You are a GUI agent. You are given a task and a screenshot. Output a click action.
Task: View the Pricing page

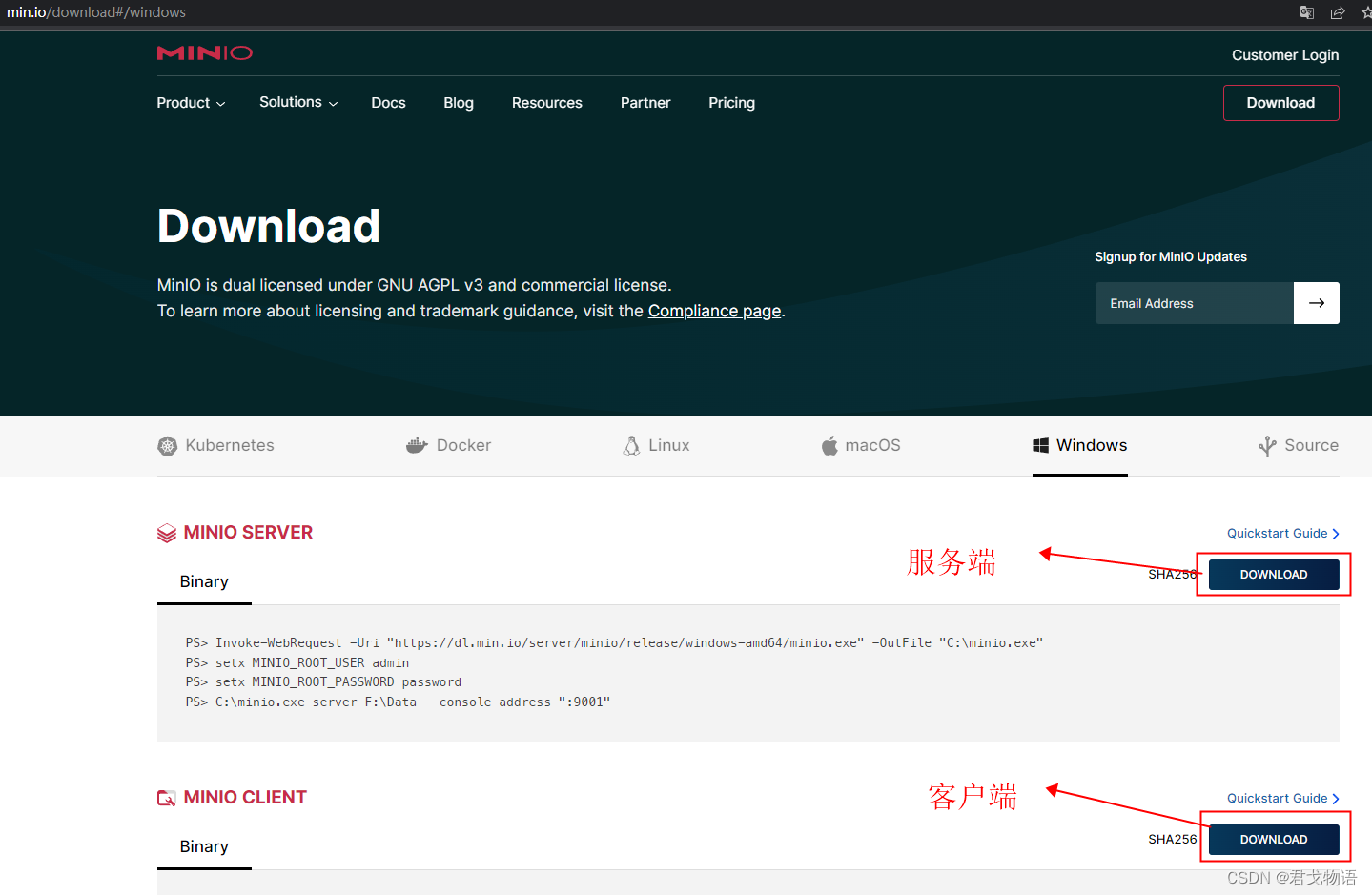pyautogui.click(x=731, y=103)
